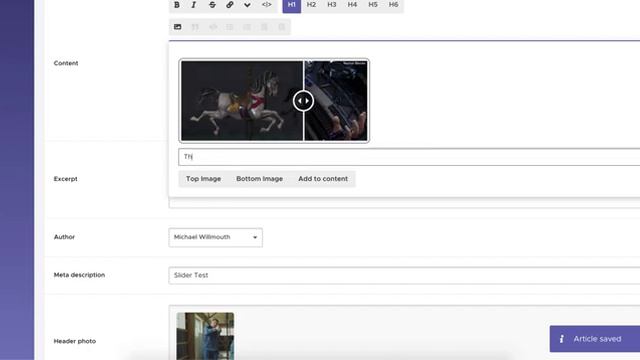Click the Header photo thumbnail
Screen dimensions: 640x360
click(x=205, y=336)
